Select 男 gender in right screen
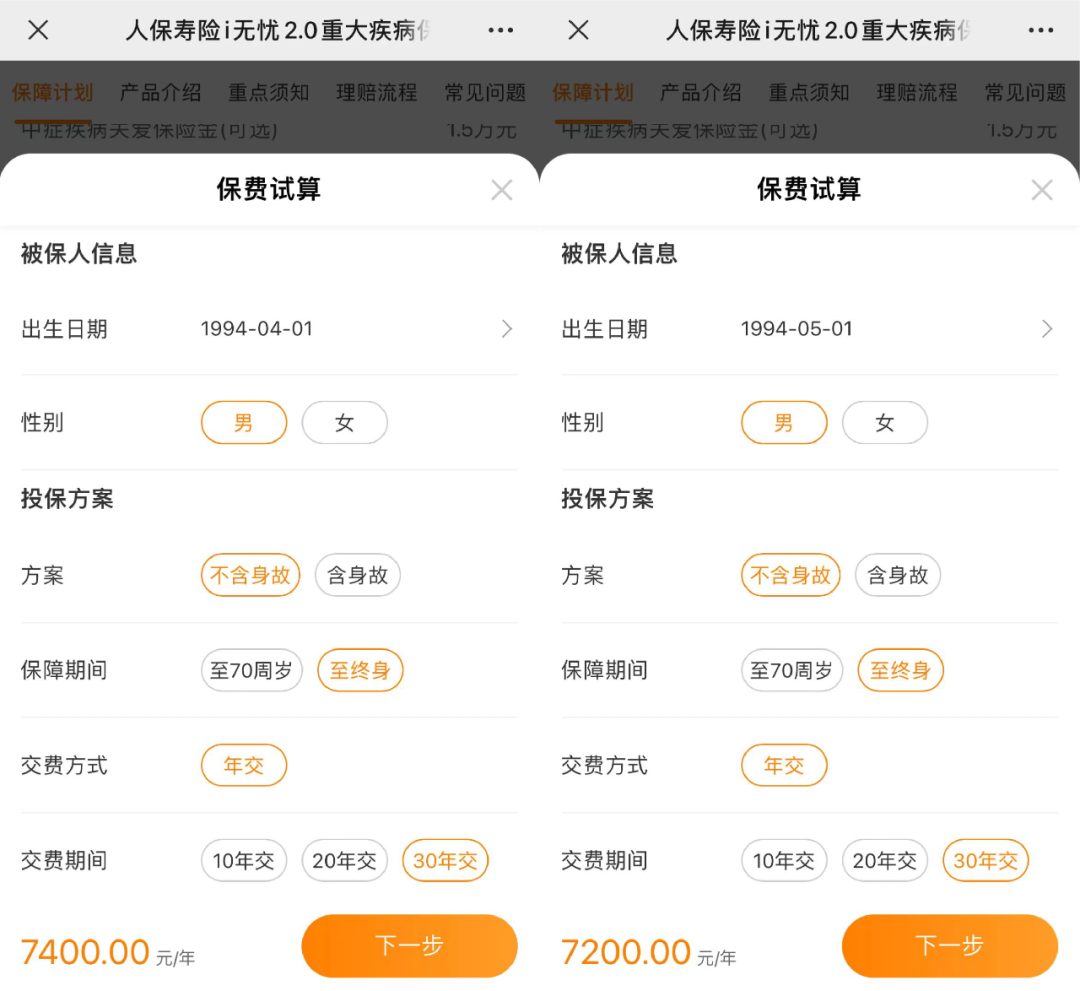Screen dimensions: 1080x991 tap(784, 423)
